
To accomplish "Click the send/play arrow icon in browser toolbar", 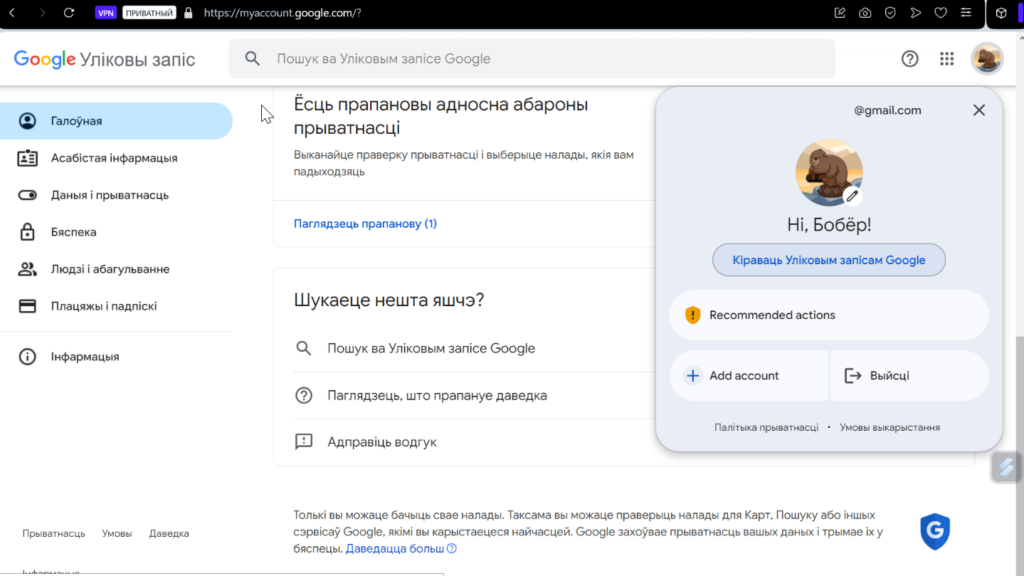I will tap(916, 12).
